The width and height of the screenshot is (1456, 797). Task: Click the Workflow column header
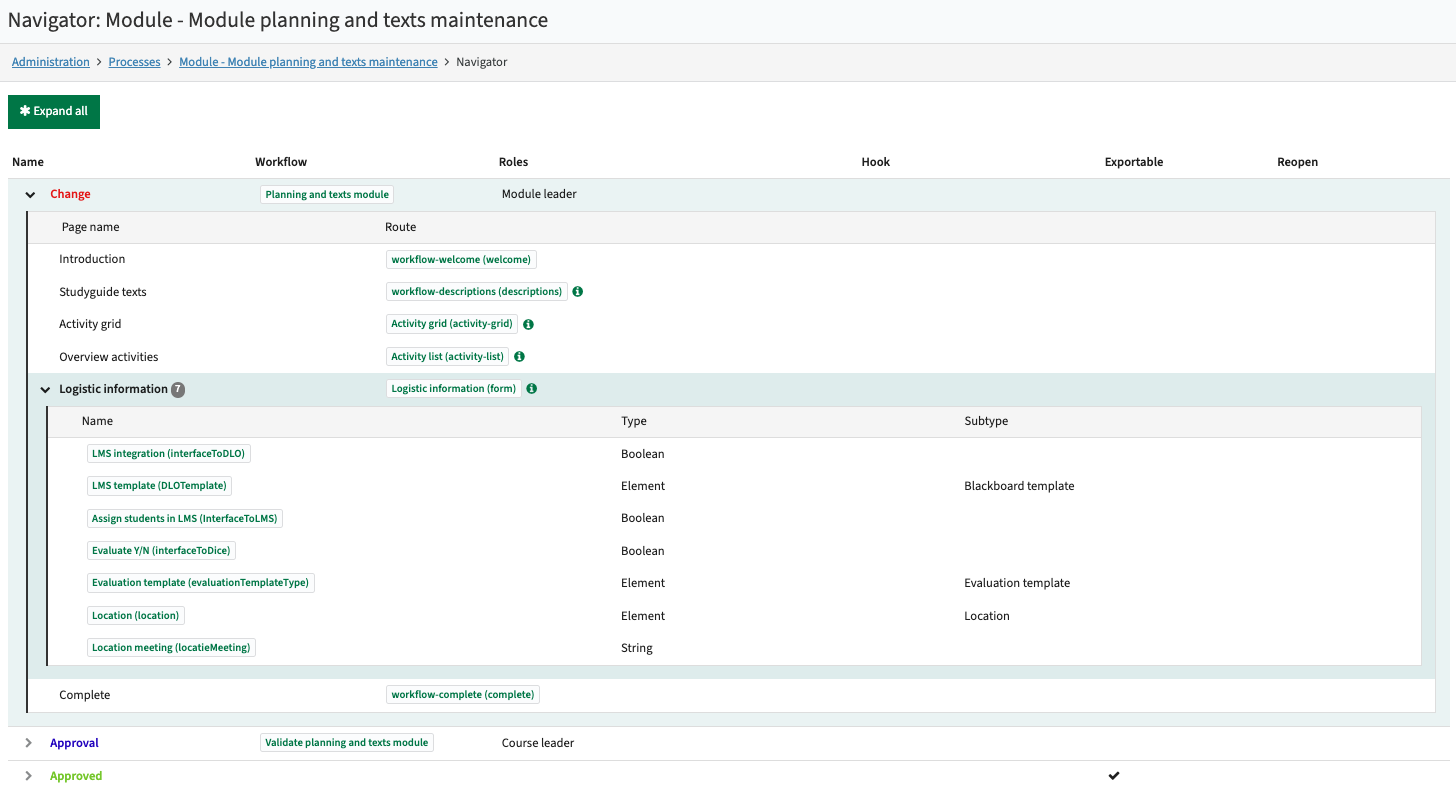[x=281, y=162]
